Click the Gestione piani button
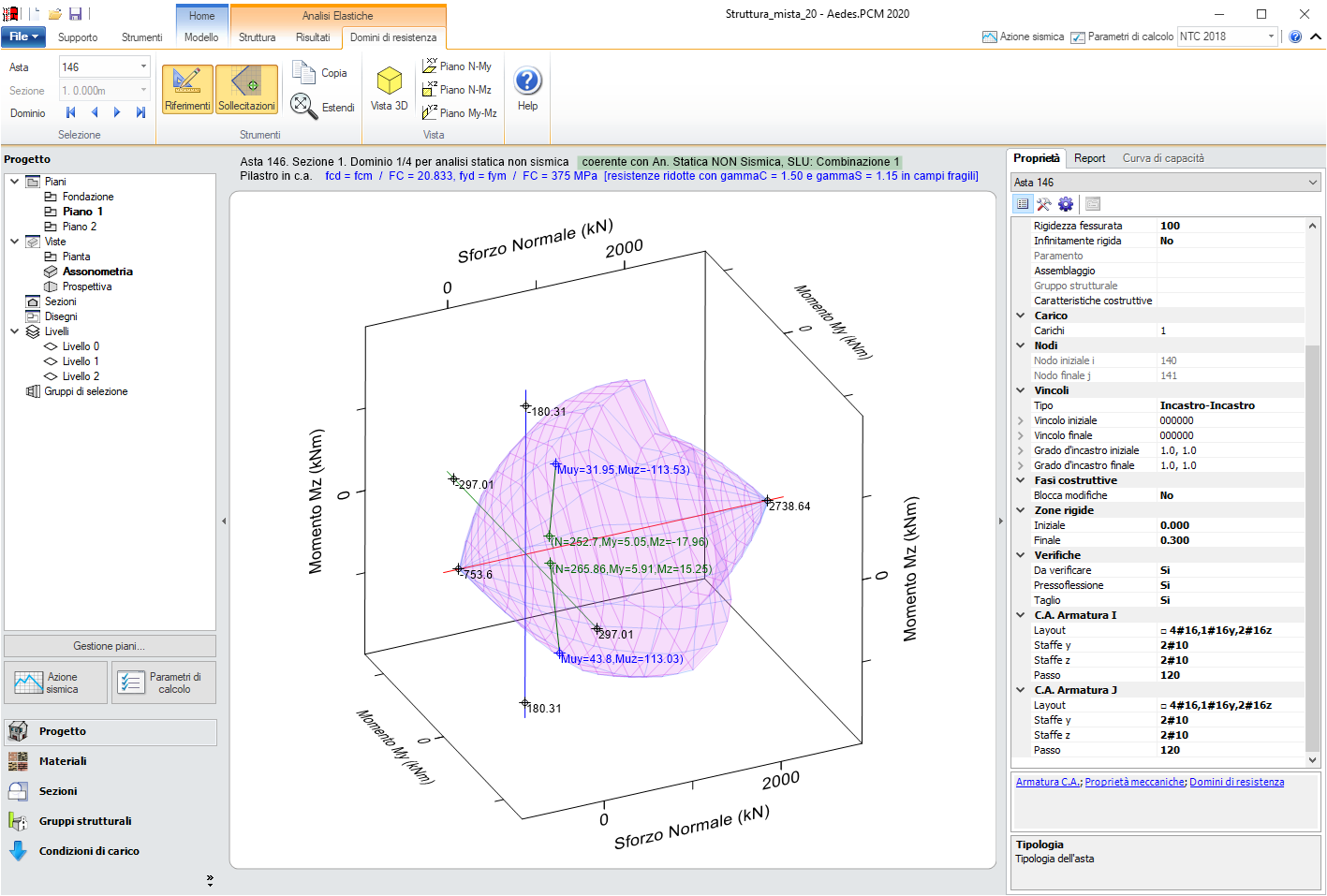 coord(110,646)
